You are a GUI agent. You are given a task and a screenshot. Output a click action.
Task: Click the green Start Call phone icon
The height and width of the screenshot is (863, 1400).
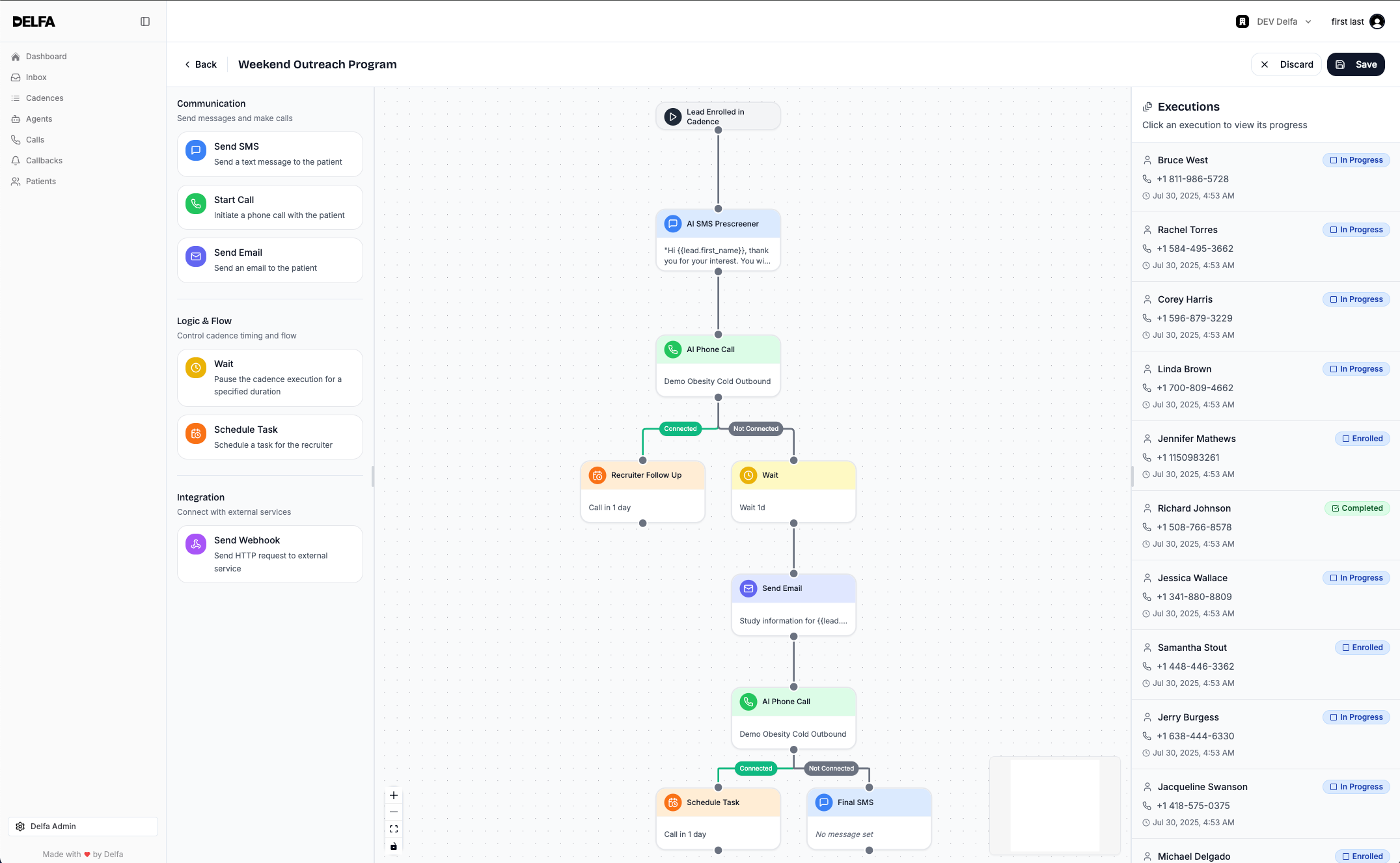[195, 204]
